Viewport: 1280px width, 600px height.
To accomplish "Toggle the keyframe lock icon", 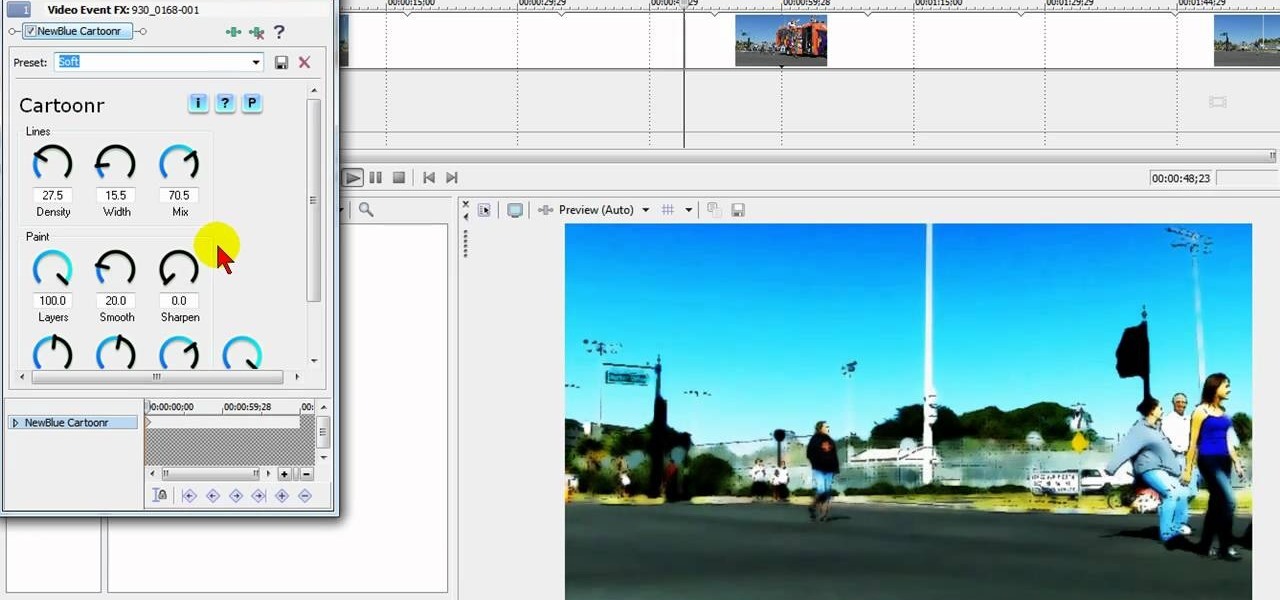I will pyautogui.click(x=160, y=494).
